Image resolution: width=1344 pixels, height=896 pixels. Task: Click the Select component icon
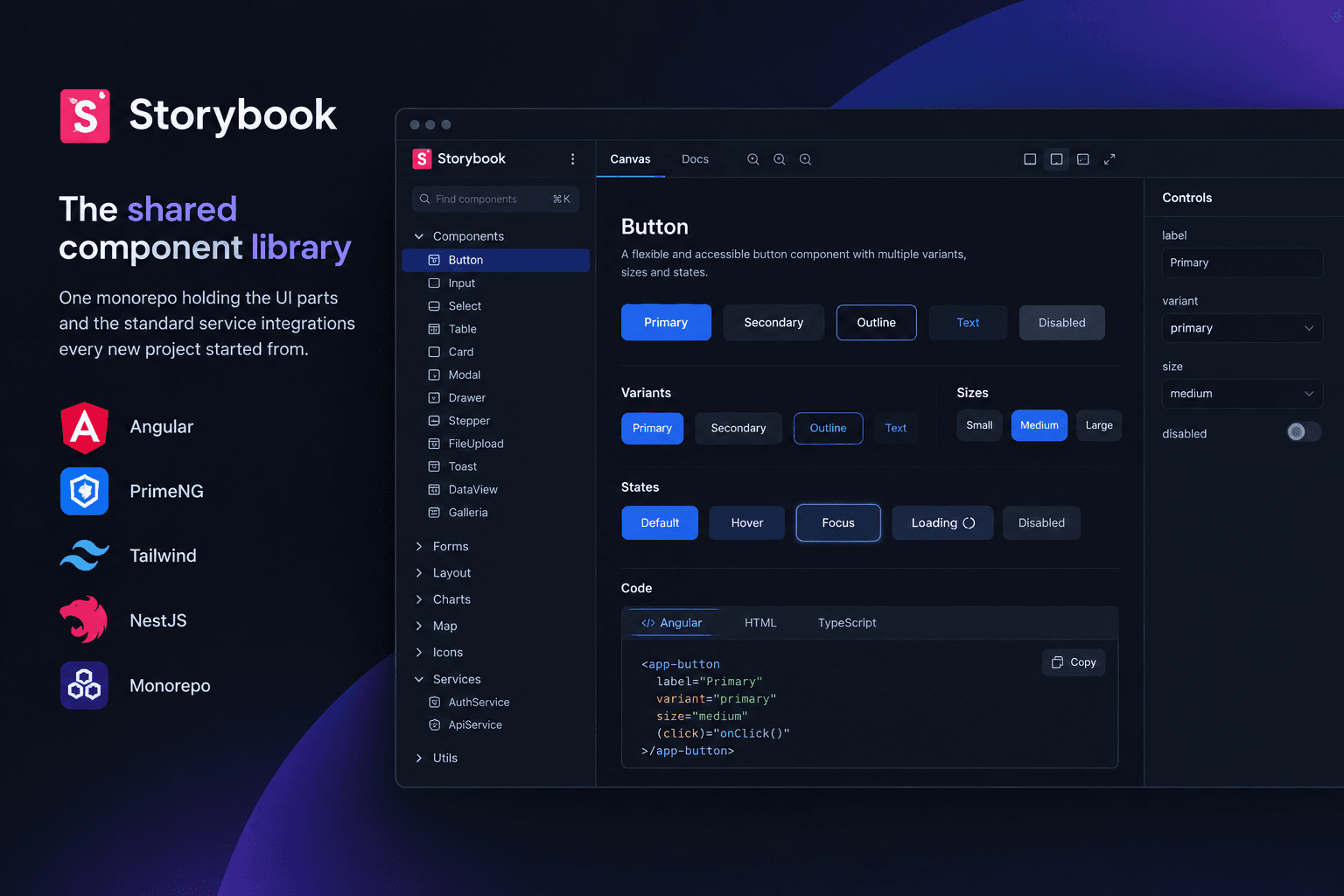434,306
